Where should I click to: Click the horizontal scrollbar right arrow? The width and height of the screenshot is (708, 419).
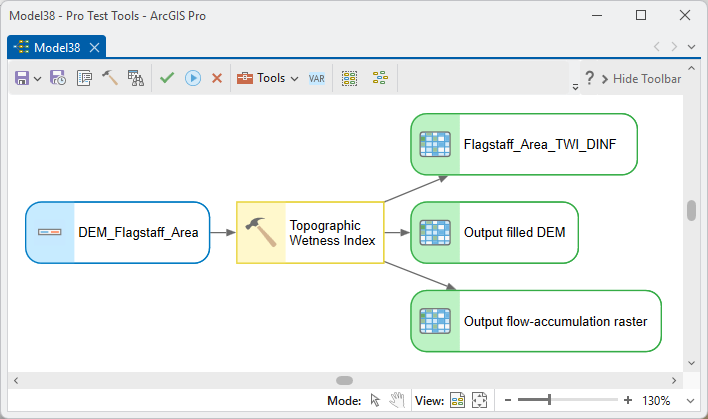(x=674, y=381)
